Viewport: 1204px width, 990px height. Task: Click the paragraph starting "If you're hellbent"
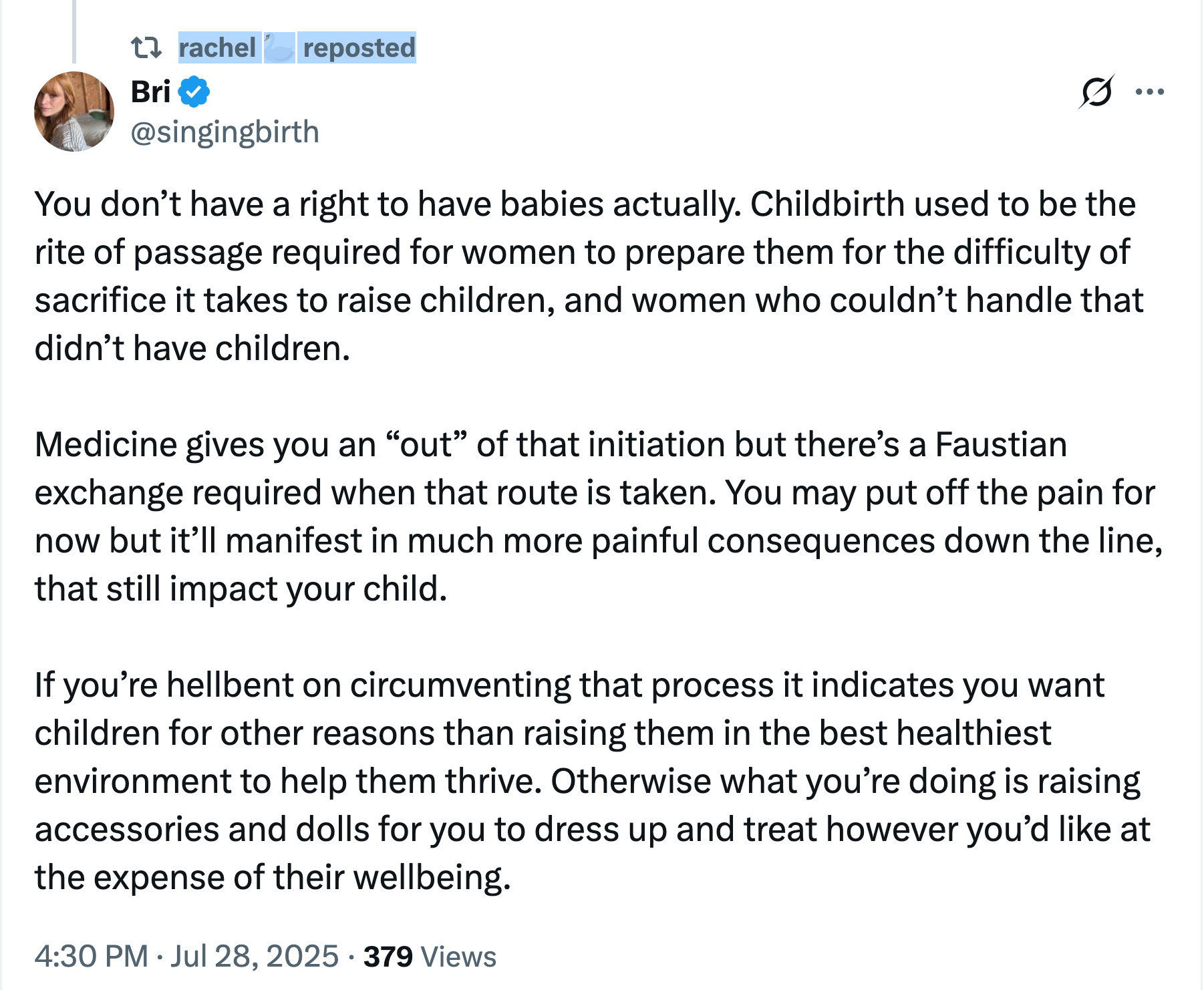[x=592, y=781]
